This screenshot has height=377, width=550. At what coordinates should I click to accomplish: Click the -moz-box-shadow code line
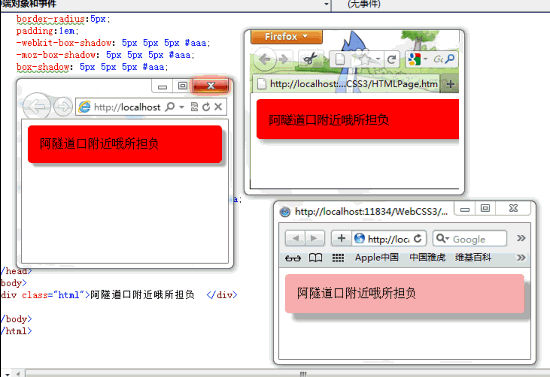(x=105, y=55)
